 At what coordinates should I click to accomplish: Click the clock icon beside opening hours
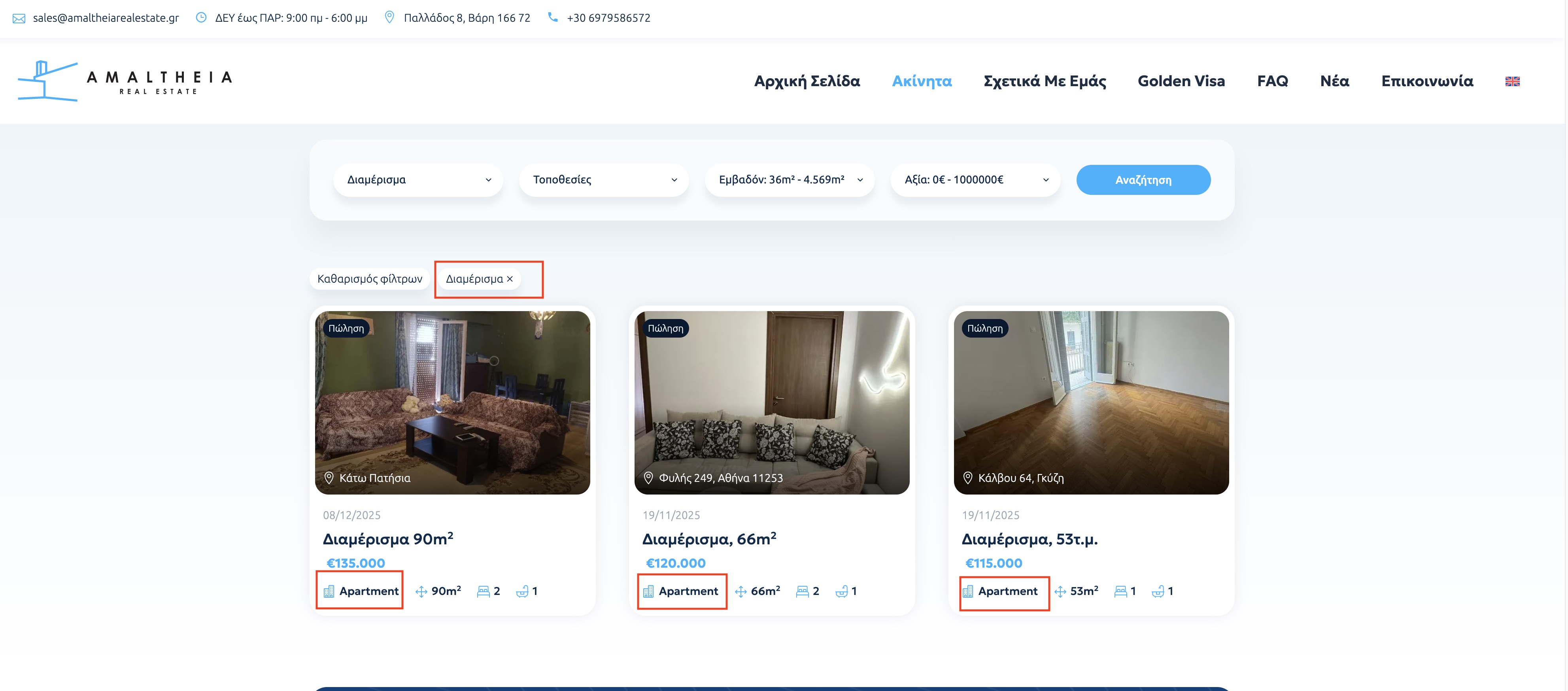[x=201, y=18]
